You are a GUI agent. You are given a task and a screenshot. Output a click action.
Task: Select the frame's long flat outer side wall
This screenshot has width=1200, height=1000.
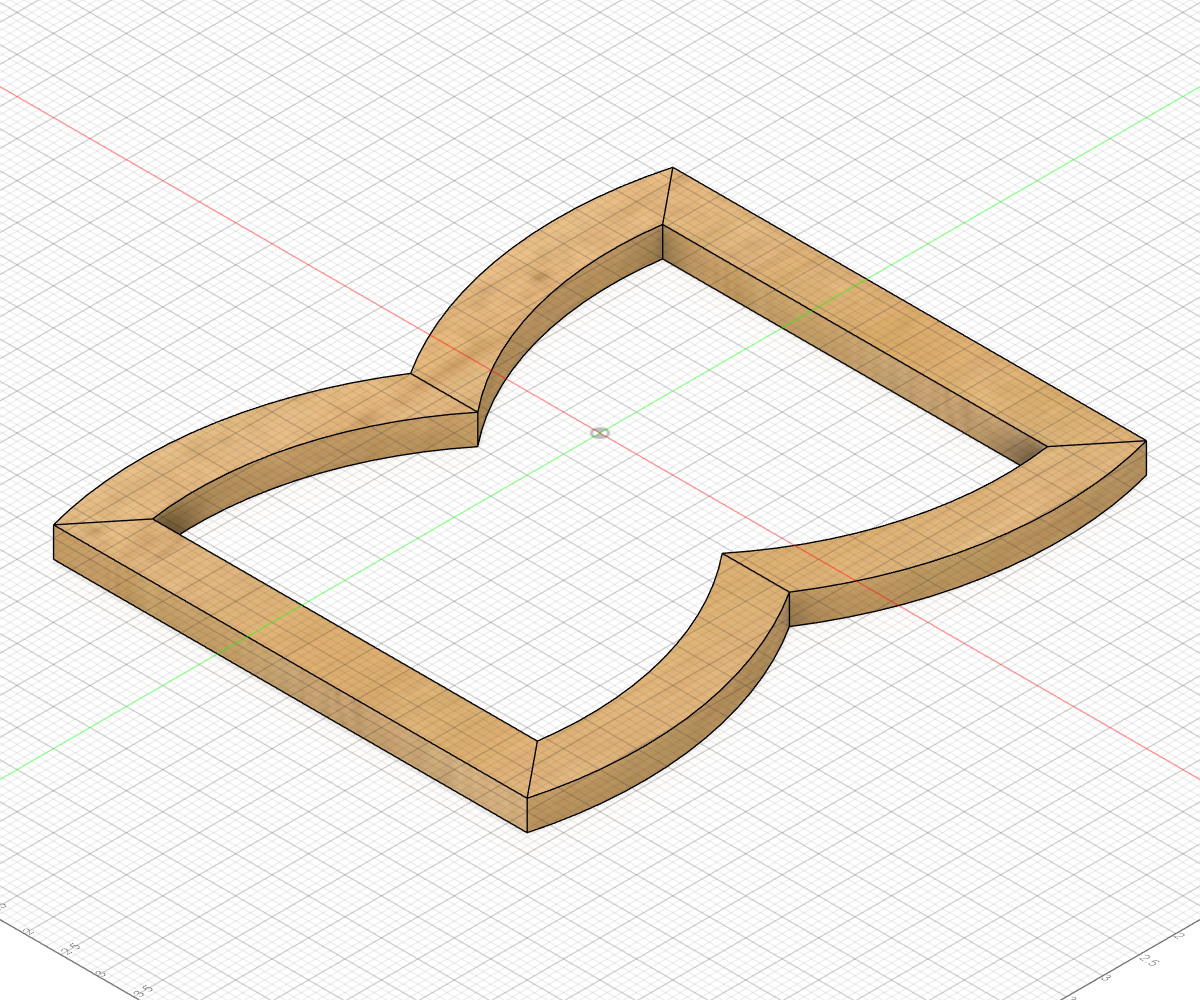point(290,678)
